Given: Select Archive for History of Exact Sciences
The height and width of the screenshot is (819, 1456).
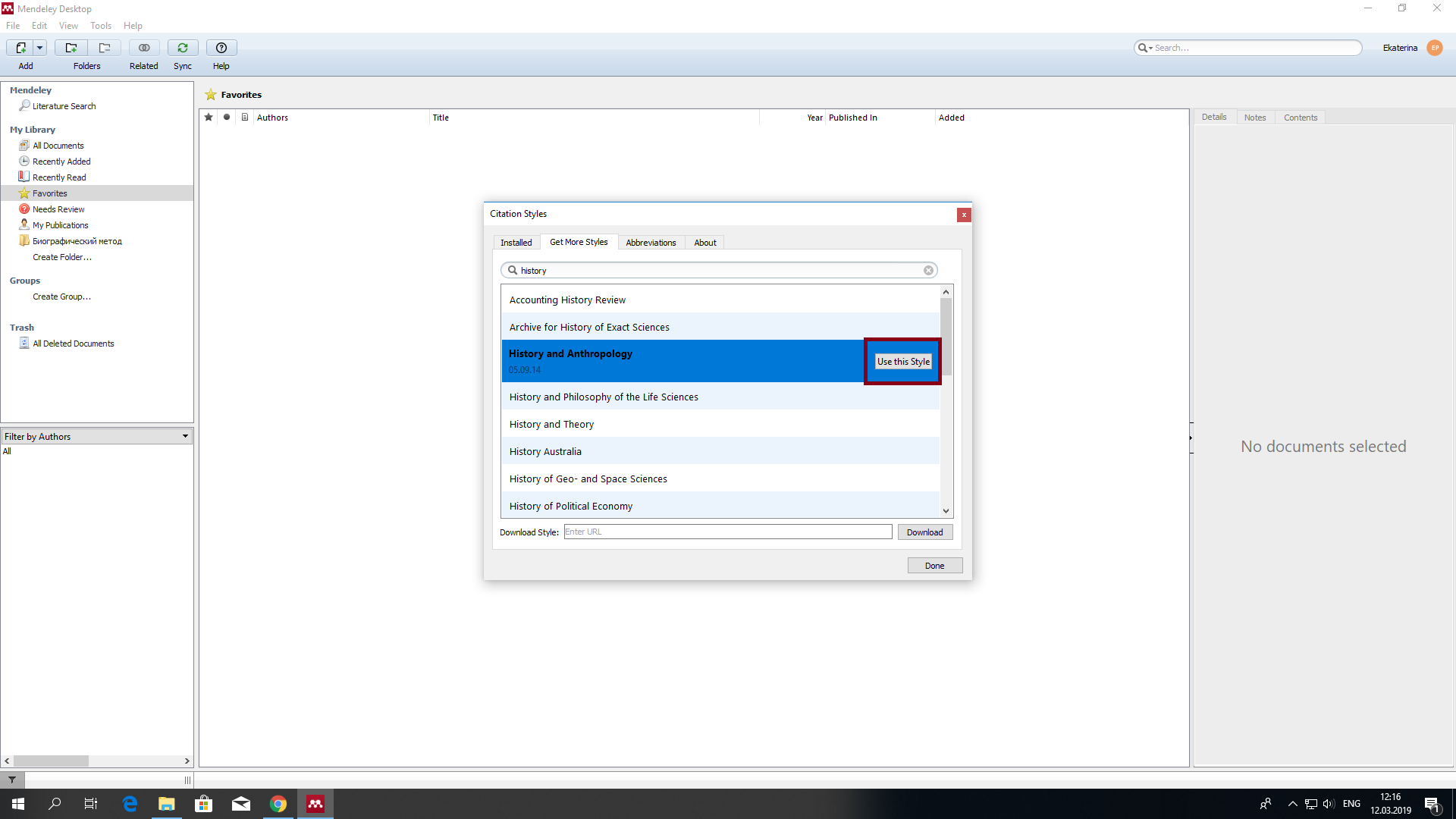Looking at the screenshot, I should tap(720, 327).
